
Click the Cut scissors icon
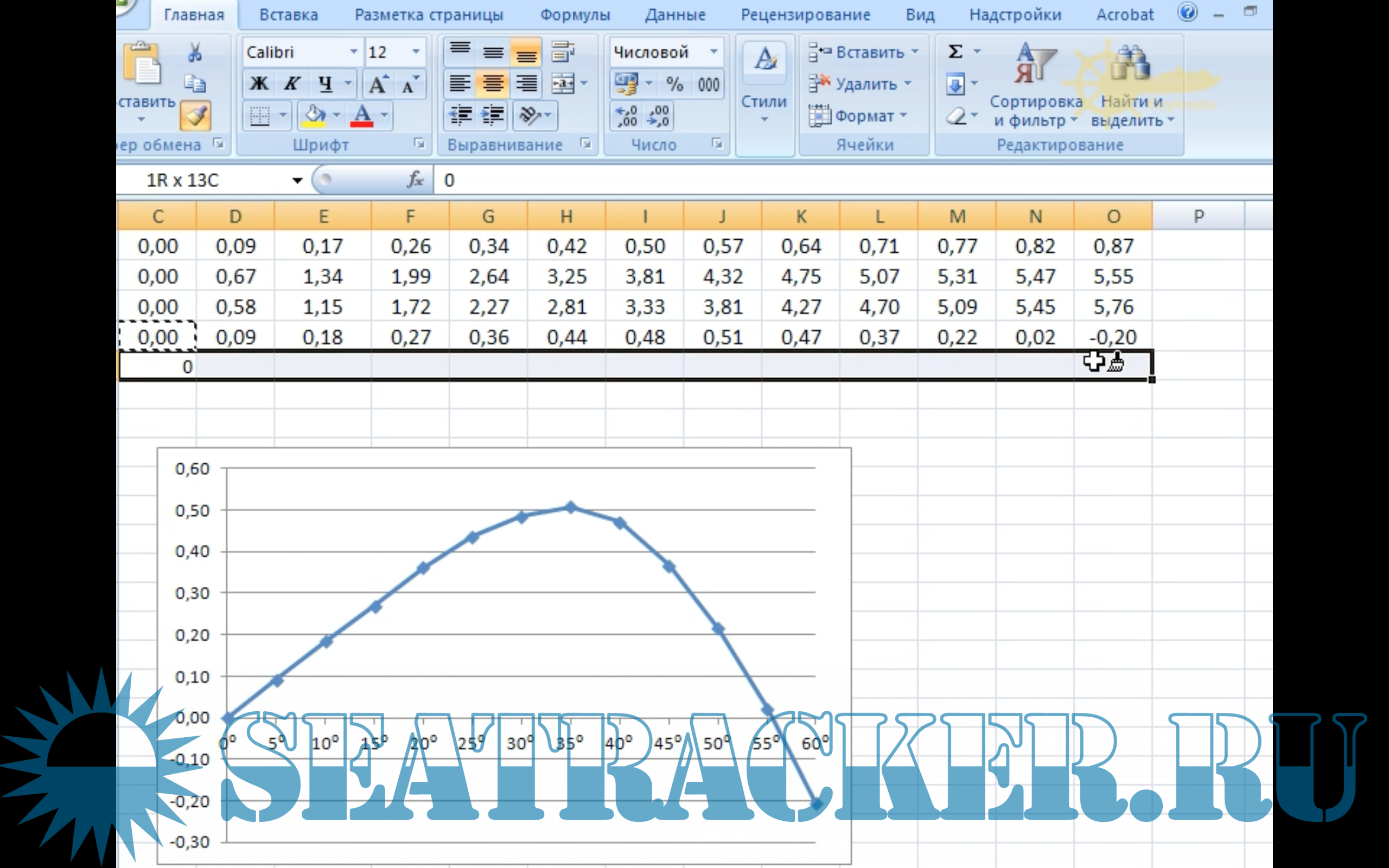coord(195,53)
